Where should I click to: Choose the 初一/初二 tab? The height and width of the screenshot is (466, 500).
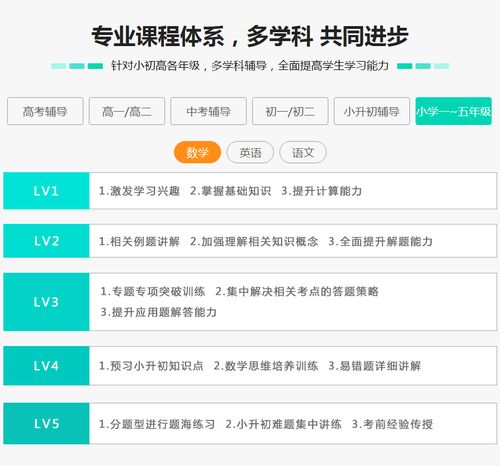(x=290, y=111)
